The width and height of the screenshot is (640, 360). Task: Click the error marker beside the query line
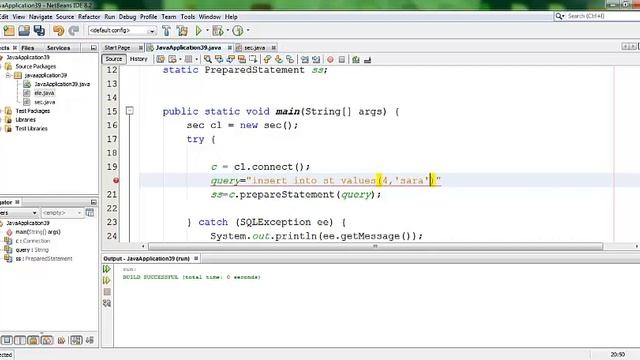pos(116,180)
